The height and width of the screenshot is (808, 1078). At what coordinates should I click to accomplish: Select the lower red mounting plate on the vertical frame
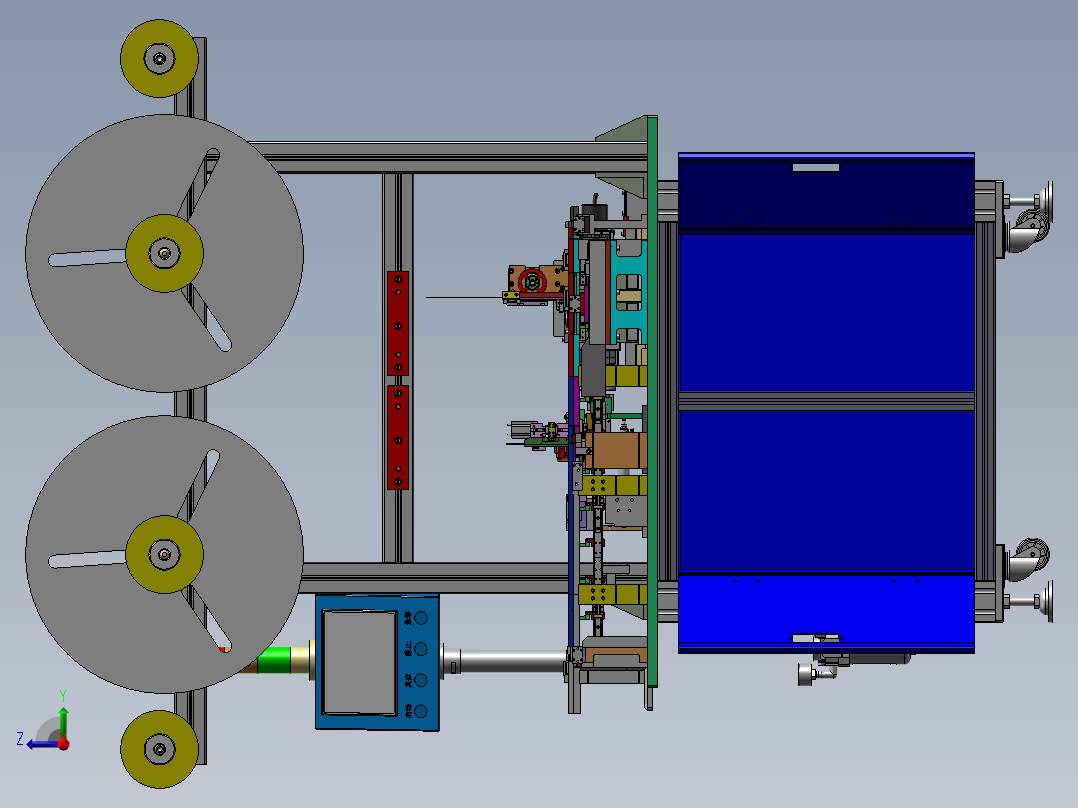pos(398,437)
